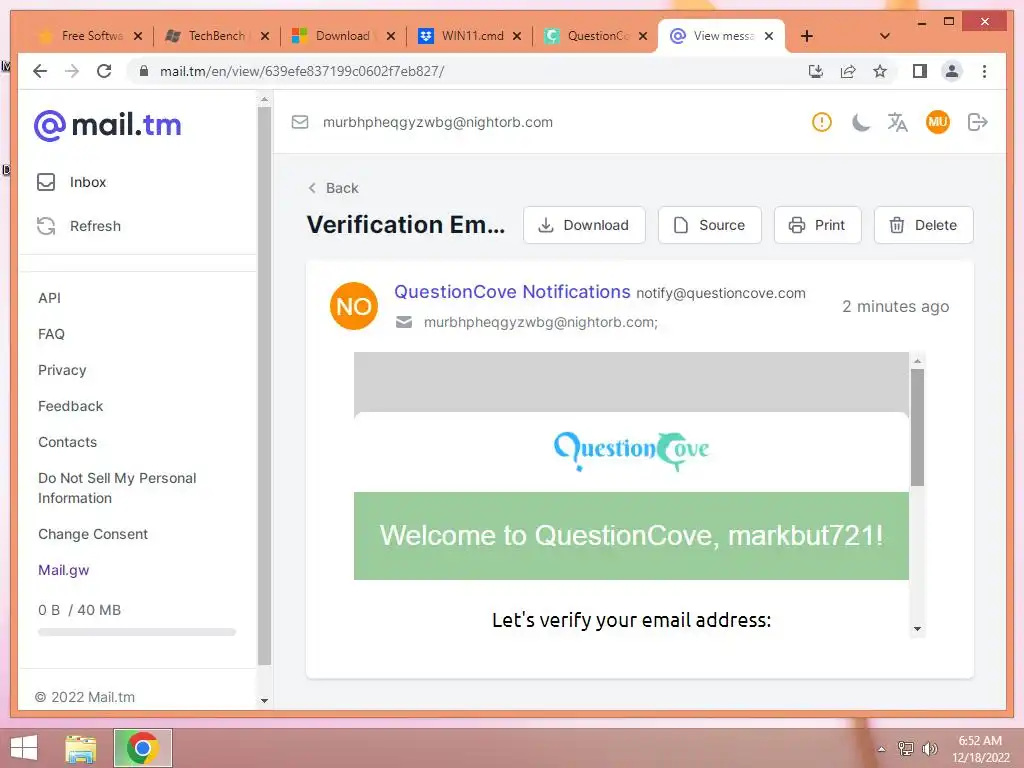The width and height of the screenshot is (1024, 768).
Task: Click the small envelope icon before the recipient address
Action: coord(404,322)
